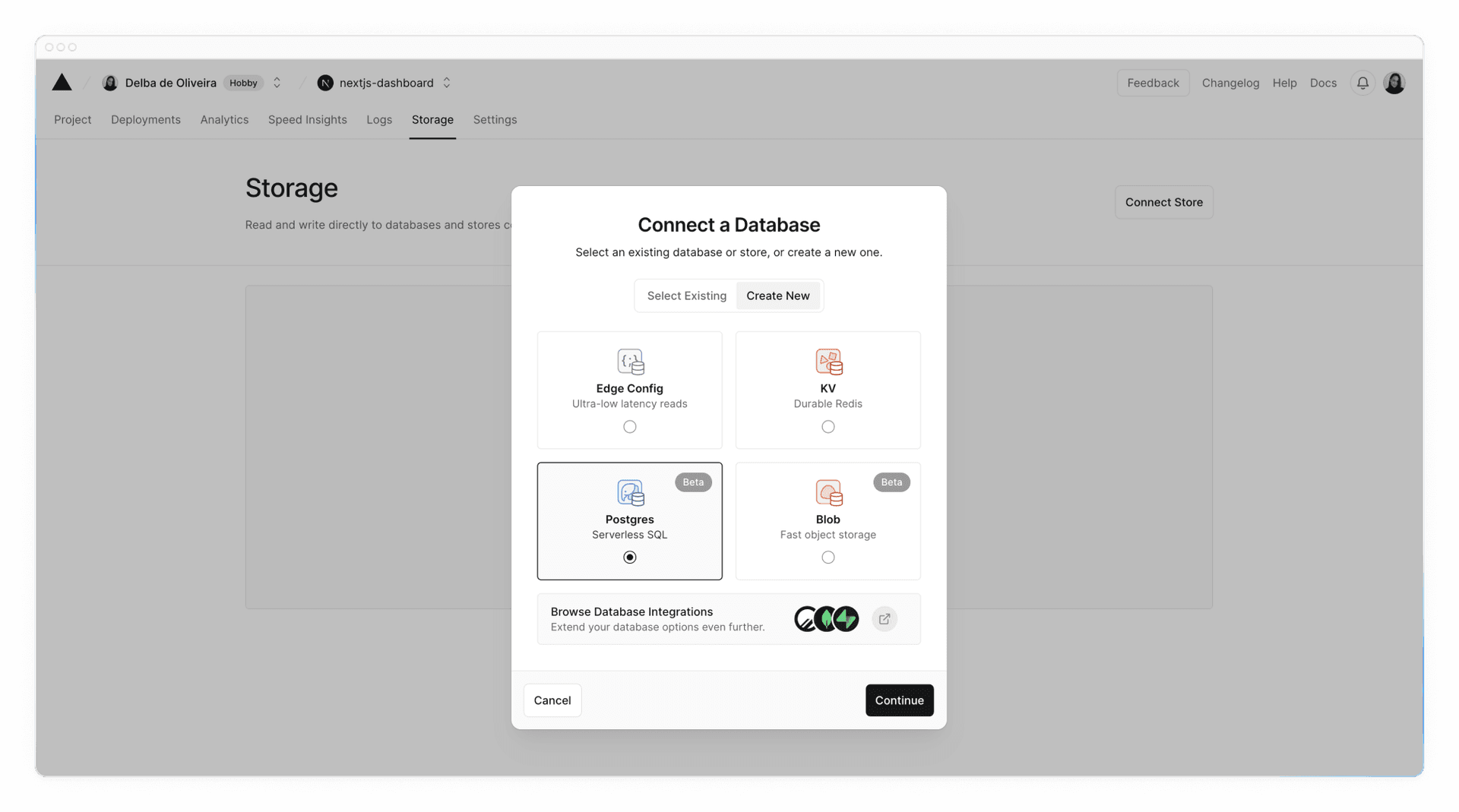Click the Supabase bolt integration logo
The width and height of the screenshot is (1459, 812).
click(847, 619)
